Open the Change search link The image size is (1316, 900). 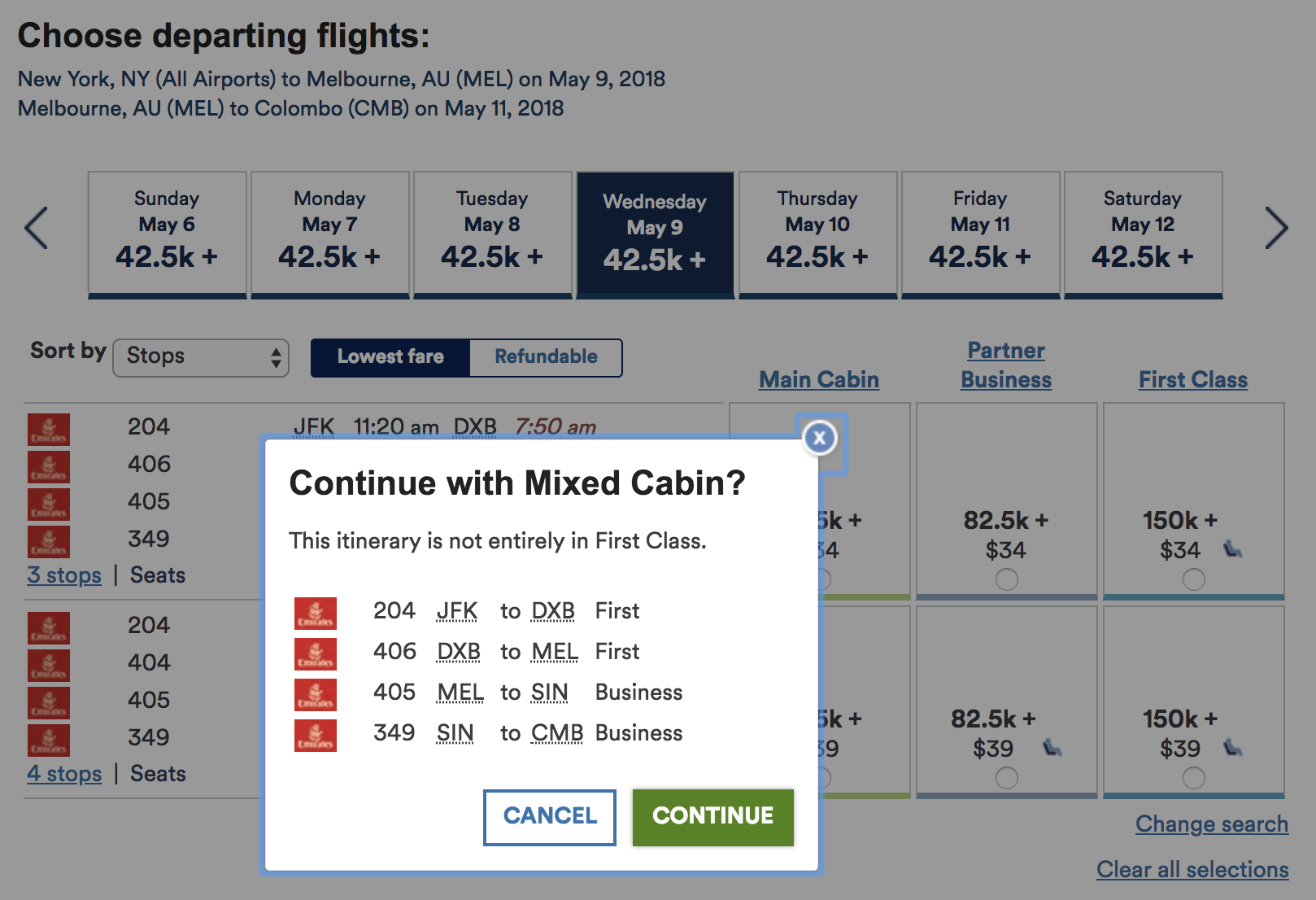[x=1212, y=824]
